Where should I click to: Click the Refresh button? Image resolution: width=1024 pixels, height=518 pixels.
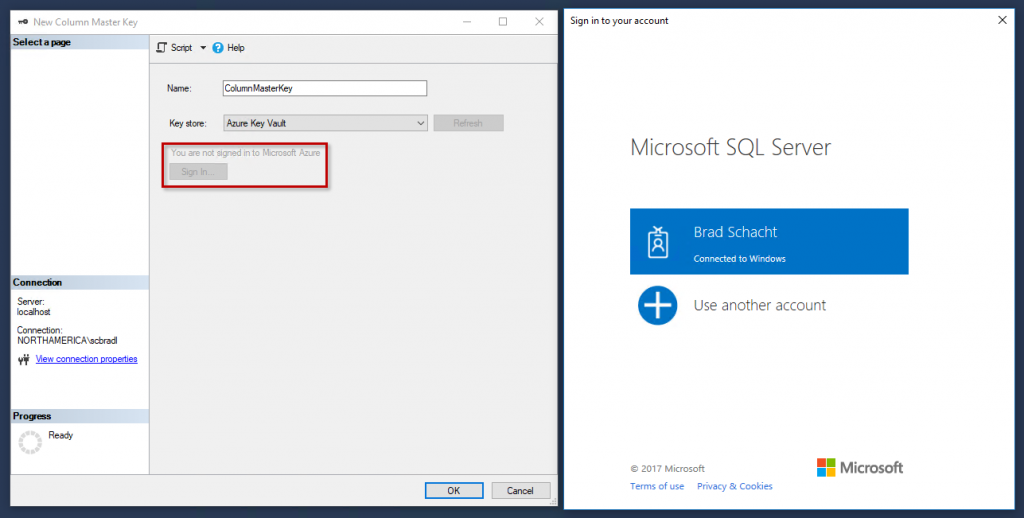point(468,123)
